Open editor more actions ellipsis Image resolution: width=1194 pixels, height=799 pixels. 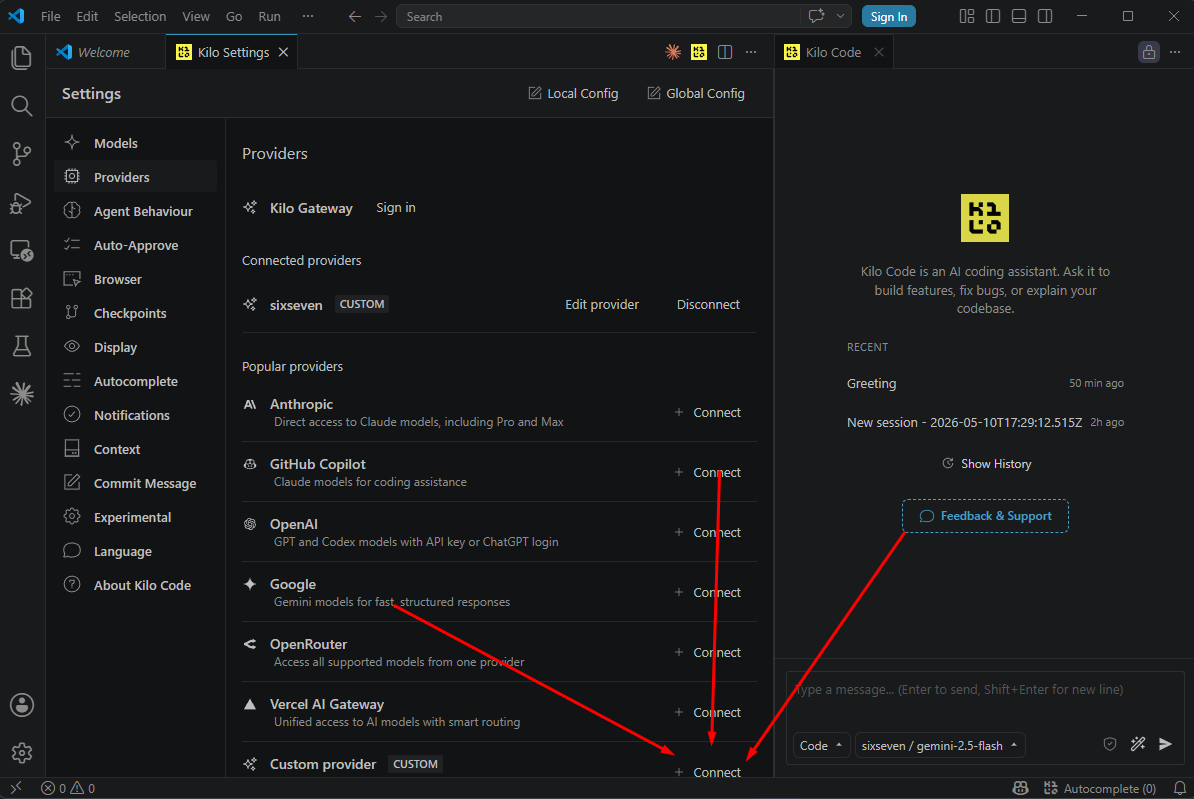click(x=751, y=52)
